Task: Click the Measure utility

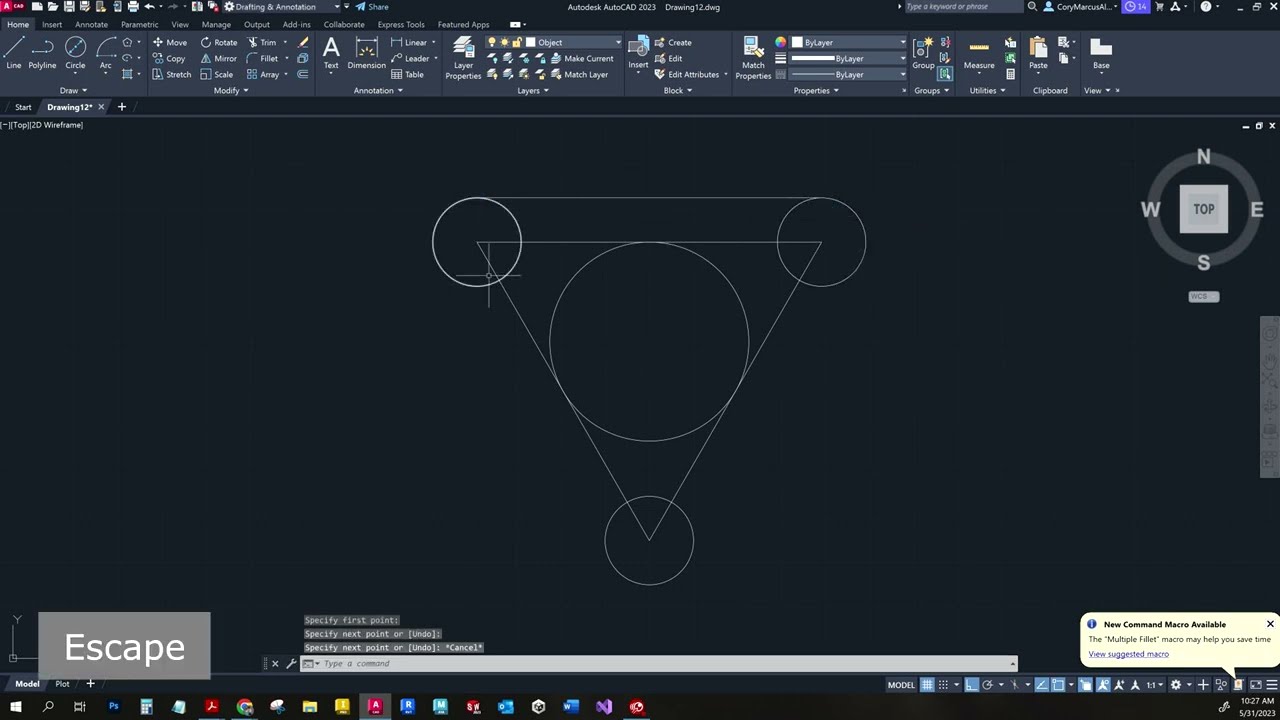Action: tap(979, 54)
